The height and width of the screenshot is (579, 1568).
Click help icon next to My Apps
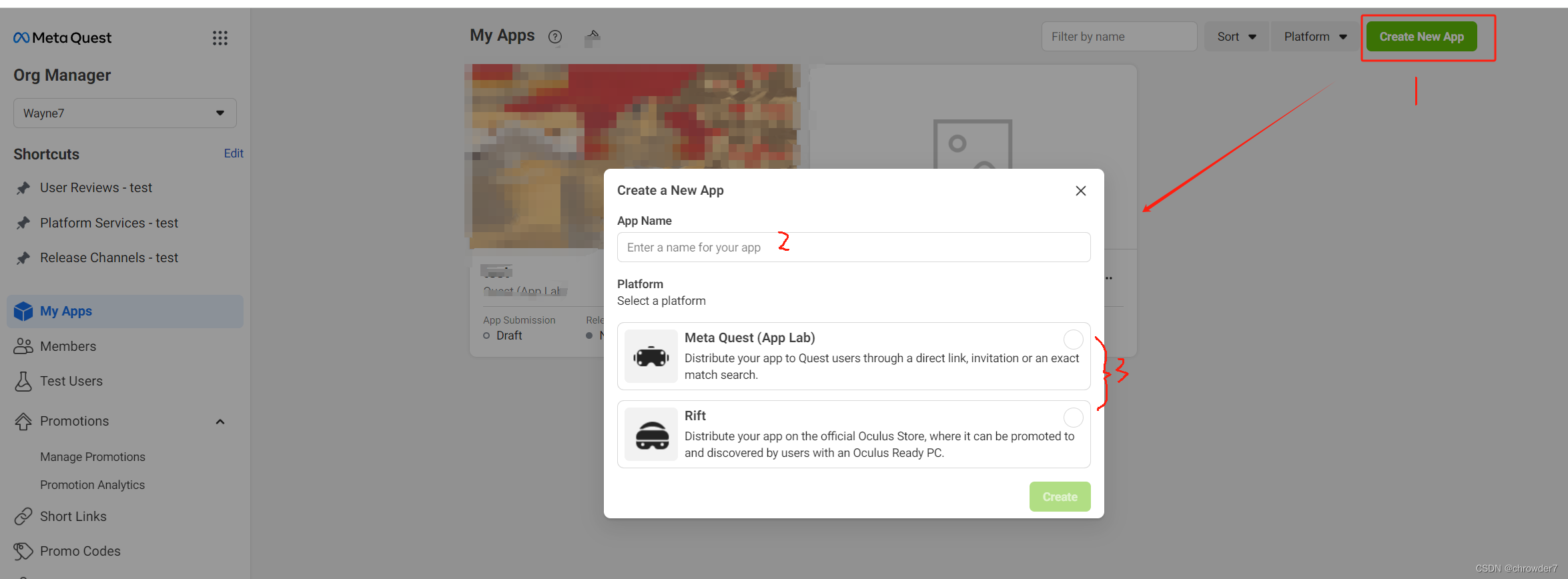point(555,37)
